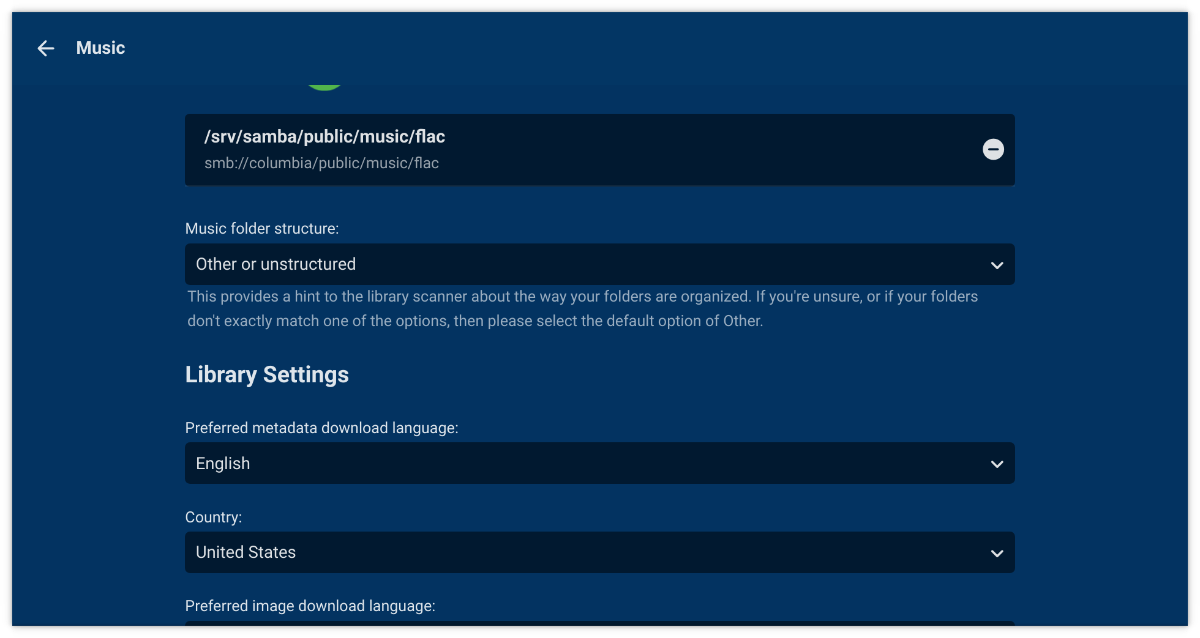The width and height of the screenshot is (1200, 638).
Task: Click the green add folder button
Action: click(x=324, y=84)
